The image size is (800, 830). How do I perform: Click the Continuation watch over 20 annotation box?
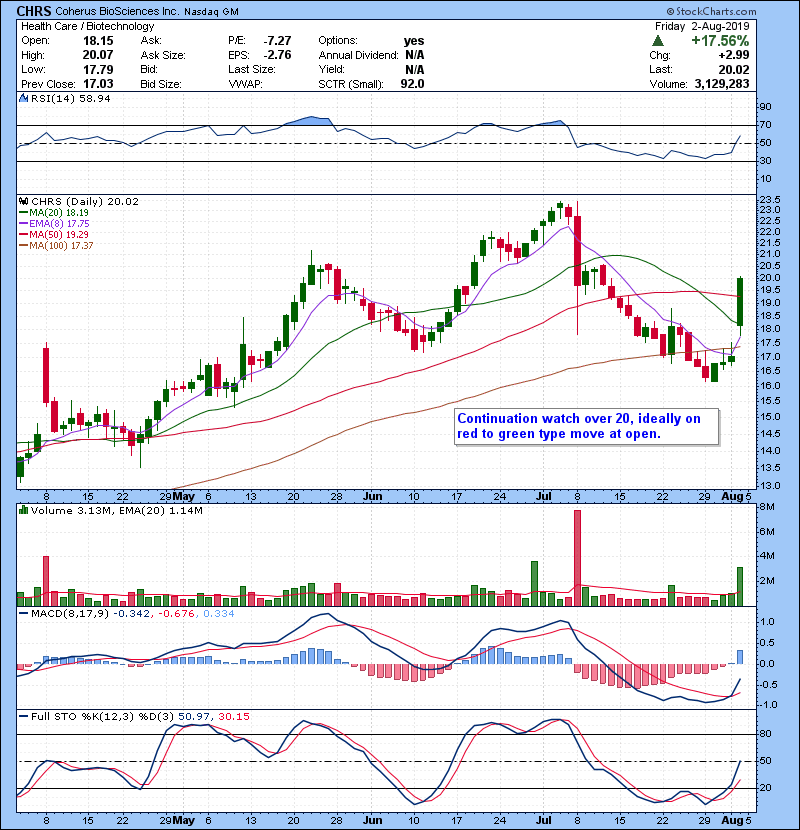click(587, 426)
